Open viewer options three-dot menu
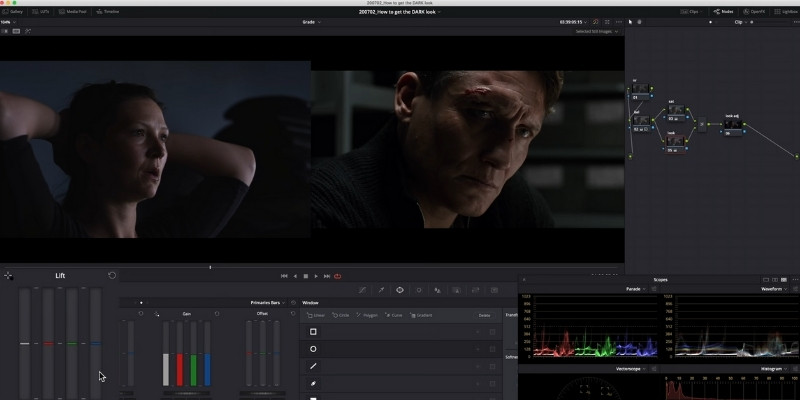Image resolution: width=800 pixels, height=400 pixels. point(619,22)
